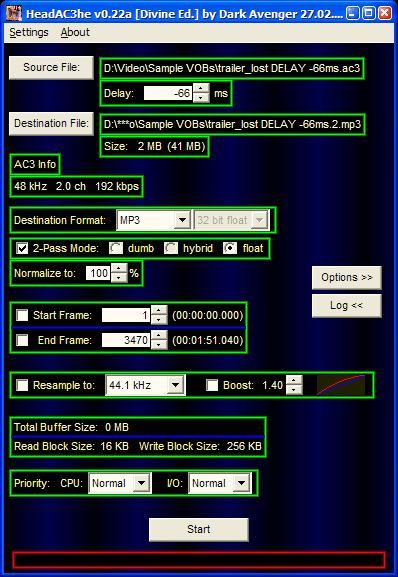Select the hybrid 2-pass mode
Viewport: 398px width, 577px height.
171,248
